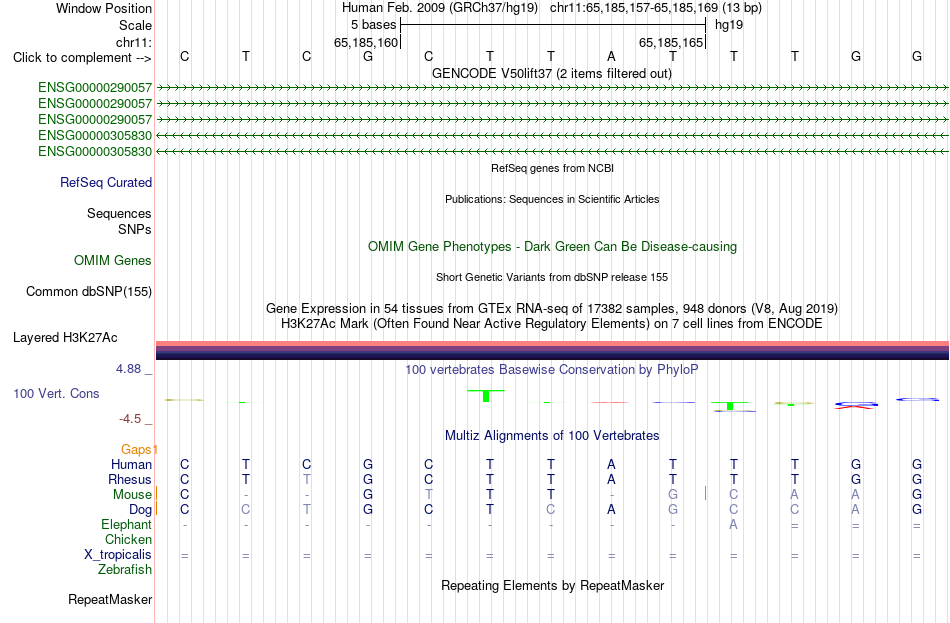Select the Chicken species label

(x=128, y=539)
